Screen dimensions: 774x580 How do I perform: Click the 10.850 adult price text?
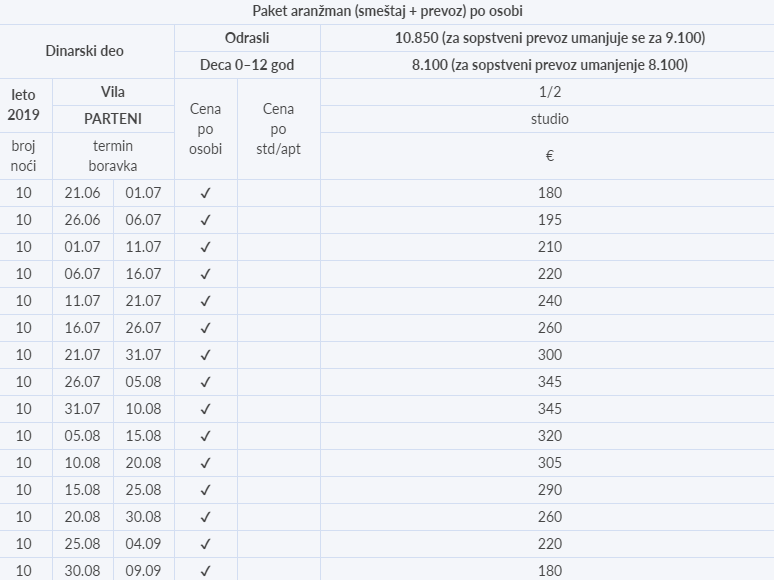click(x=417, y=38)
